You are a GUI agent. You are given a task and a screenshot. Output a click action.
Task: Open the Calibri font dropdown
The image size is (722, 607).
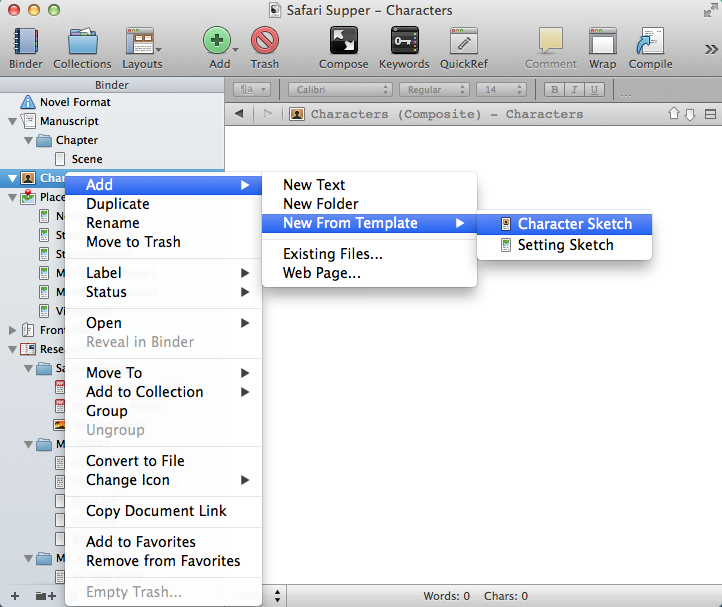tap(340, 90)
